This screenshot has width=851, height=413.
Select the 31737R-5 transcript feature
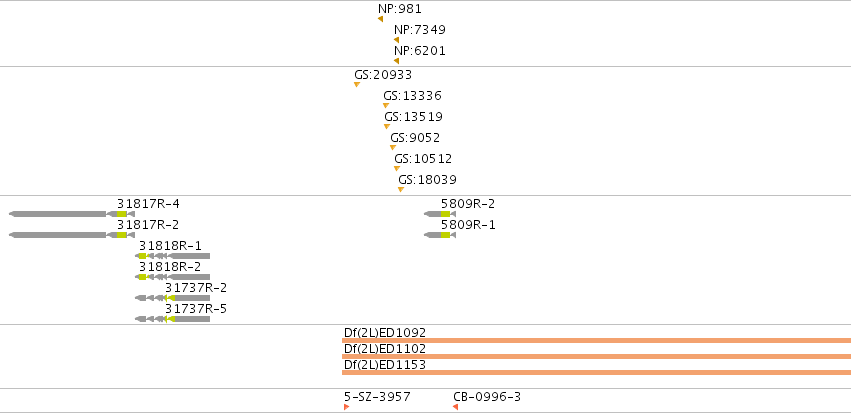(x=173, y=319)
